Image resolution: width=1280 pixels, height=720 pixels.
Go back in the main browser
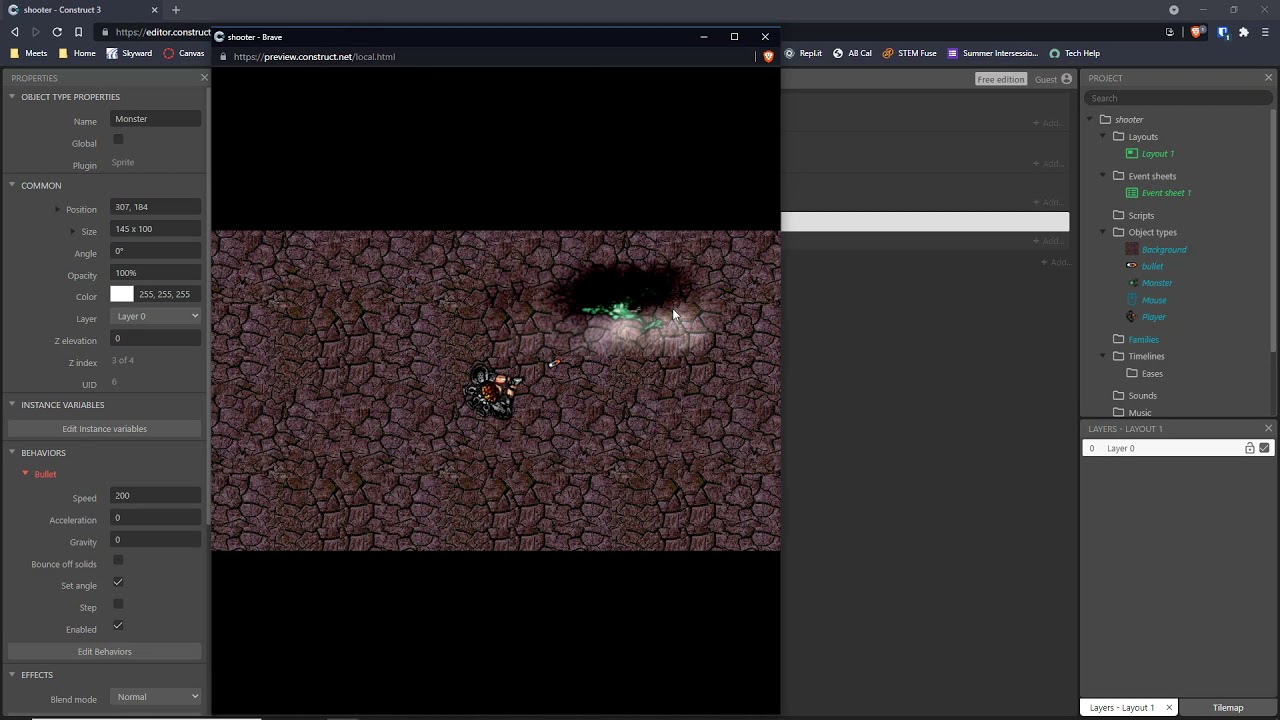click(x=15, y=32)
